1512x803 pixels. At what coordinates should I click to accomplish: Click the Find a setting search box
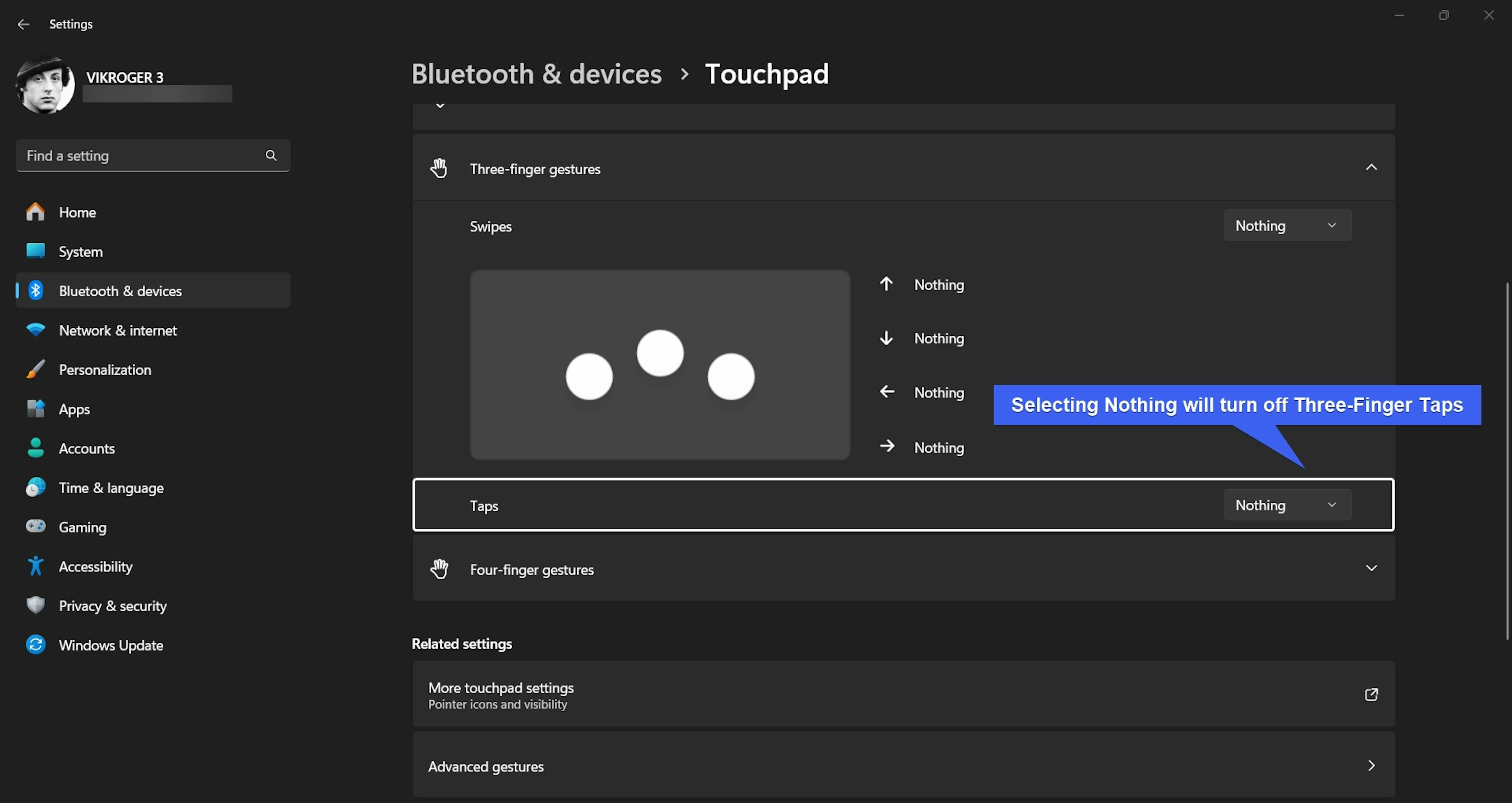coord(141,155)
